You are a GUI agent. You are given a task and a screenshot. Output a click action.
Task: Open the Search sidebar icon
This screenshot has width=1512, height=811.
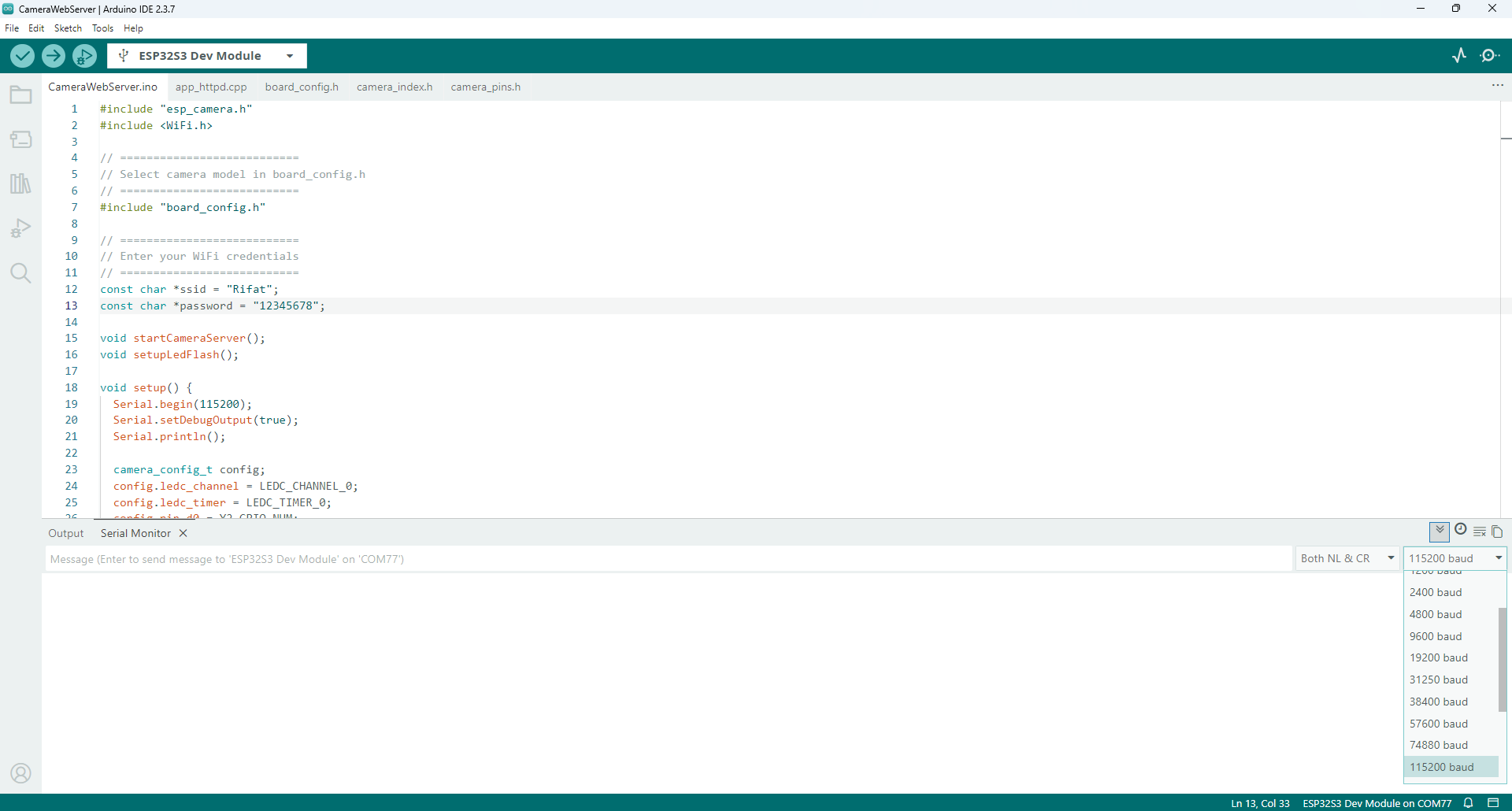point(21,273)
